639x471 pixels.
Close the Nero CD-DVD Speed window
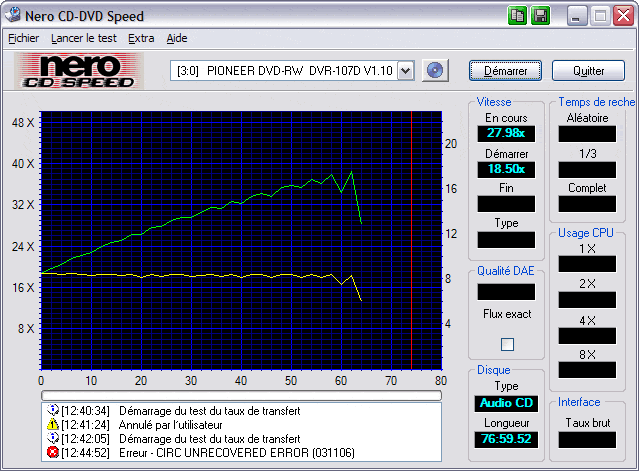click(624, 16)
